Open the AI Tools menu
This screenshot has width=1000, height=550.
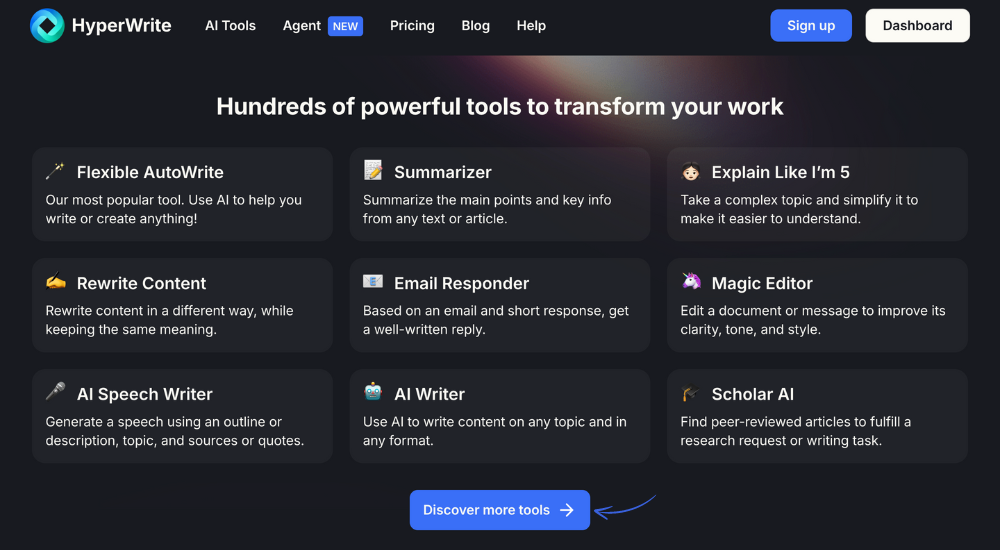click(x=230, y=26)
